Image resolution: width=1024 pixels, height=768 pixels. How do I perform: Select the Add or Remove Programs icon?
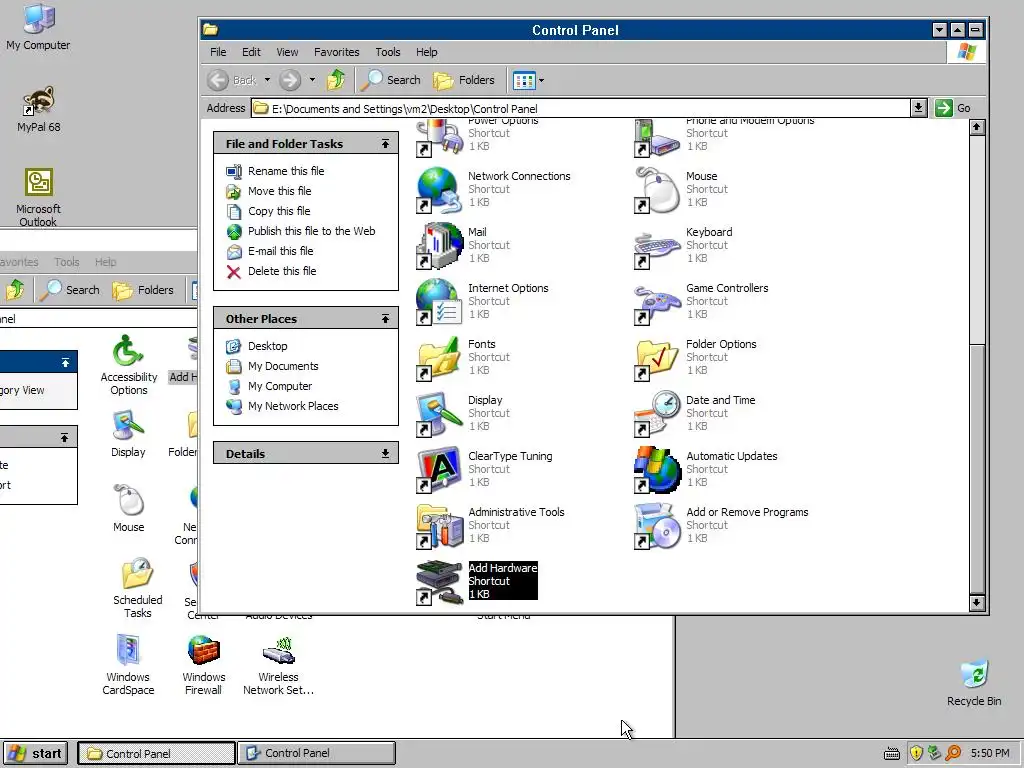tap(656, 526)
